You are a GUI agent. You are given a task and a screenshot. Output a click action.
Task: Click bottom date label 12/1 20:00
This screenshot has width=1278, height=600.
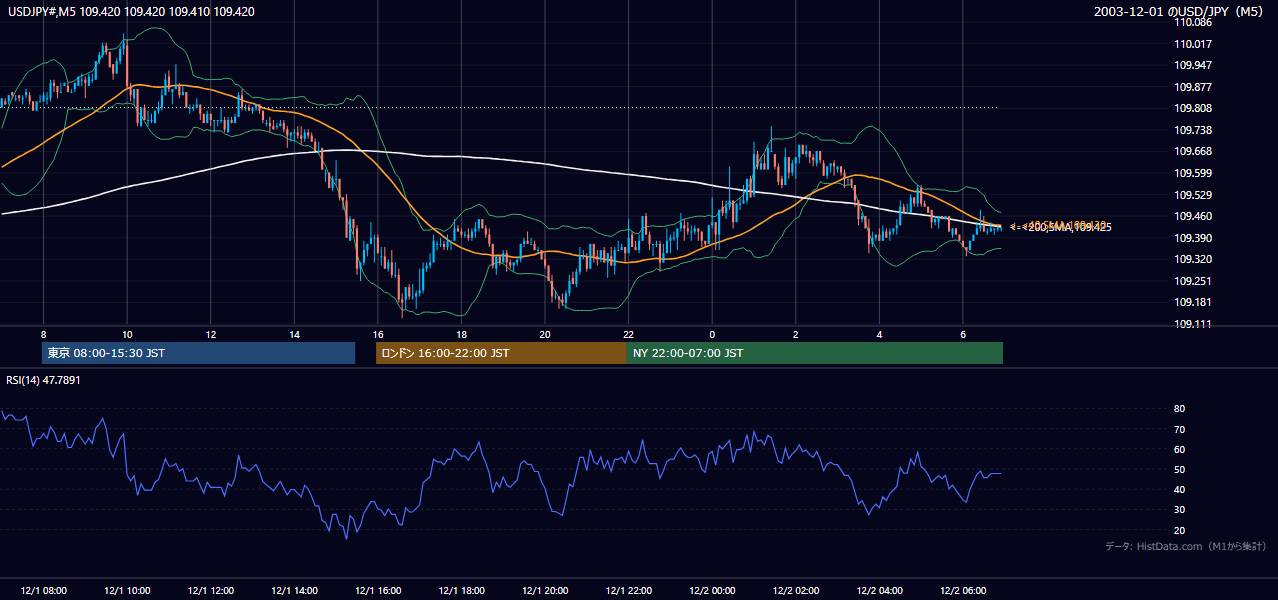[544, 591]
